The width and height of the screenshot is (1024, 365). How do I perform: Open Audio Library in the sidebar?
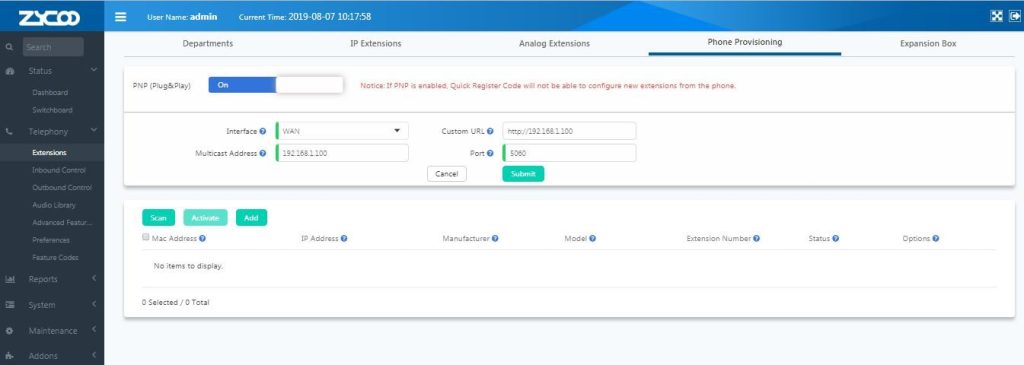tap(54, 206)
